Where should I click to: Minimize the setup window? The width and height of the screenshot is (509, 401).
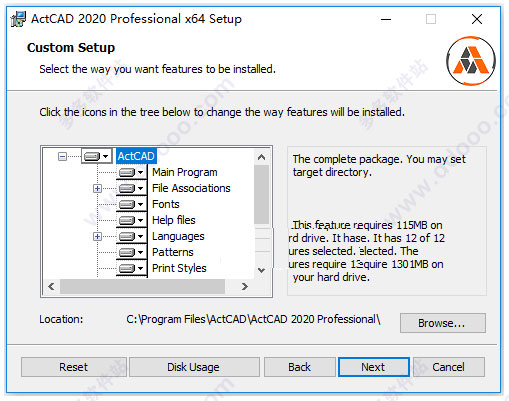click(x=386, y=19)
